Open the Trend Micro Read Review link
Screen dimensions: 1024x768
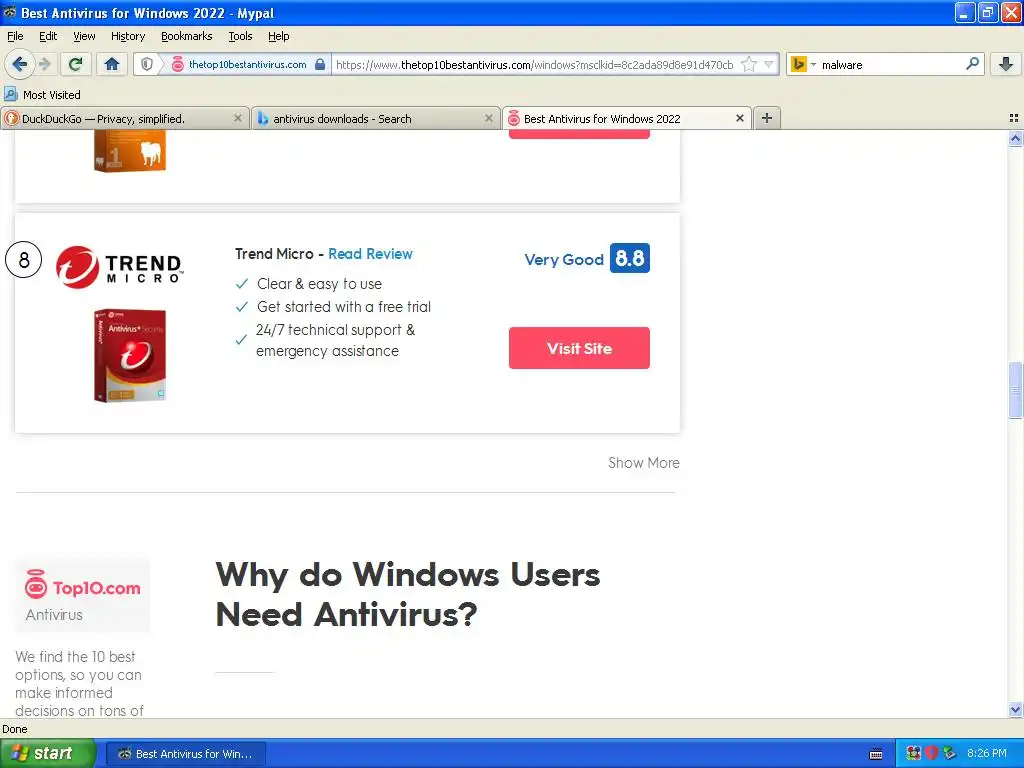pos(370,254)
